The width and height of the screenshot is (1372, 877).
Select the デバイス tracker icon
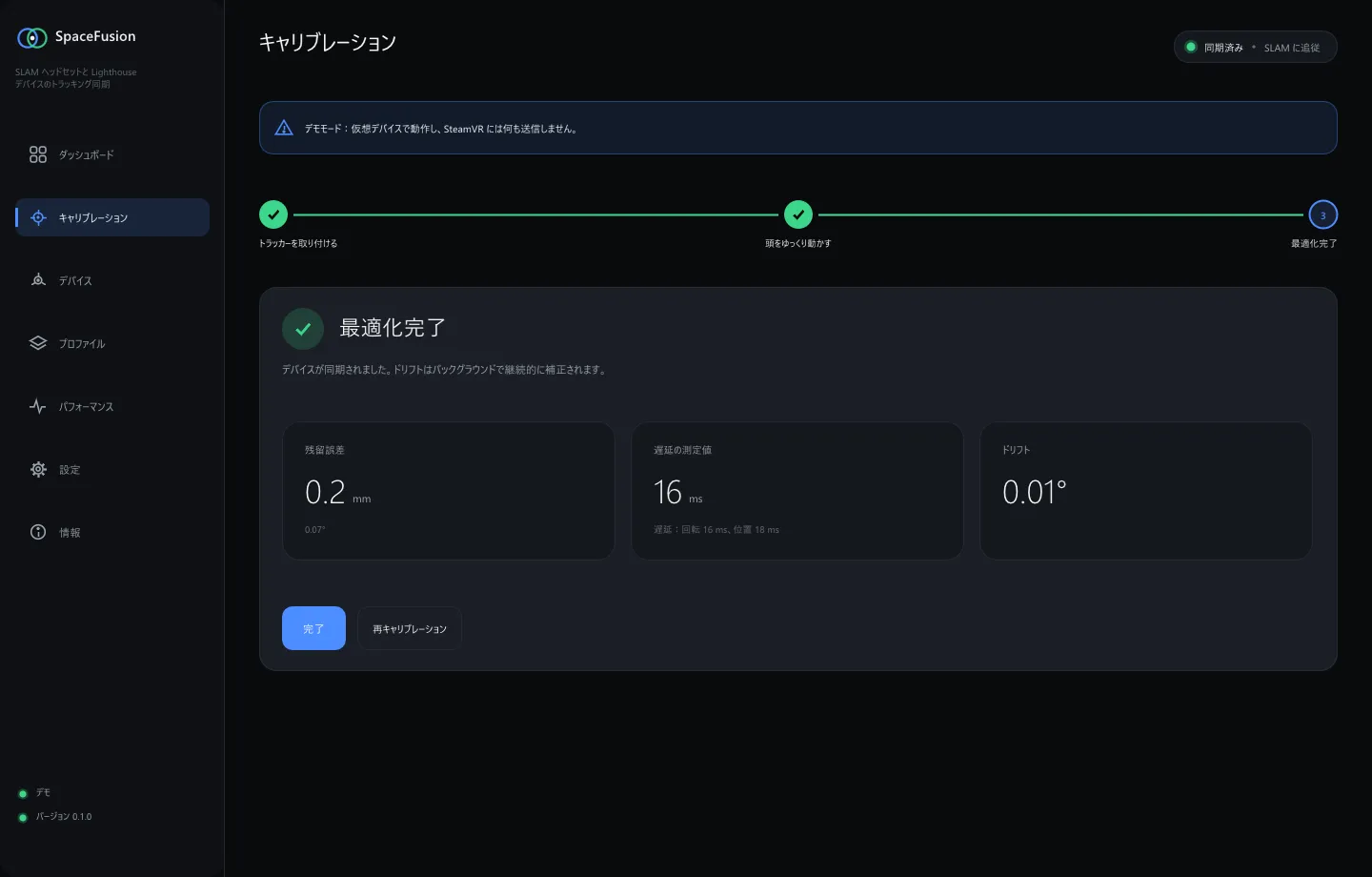(38, 280)
